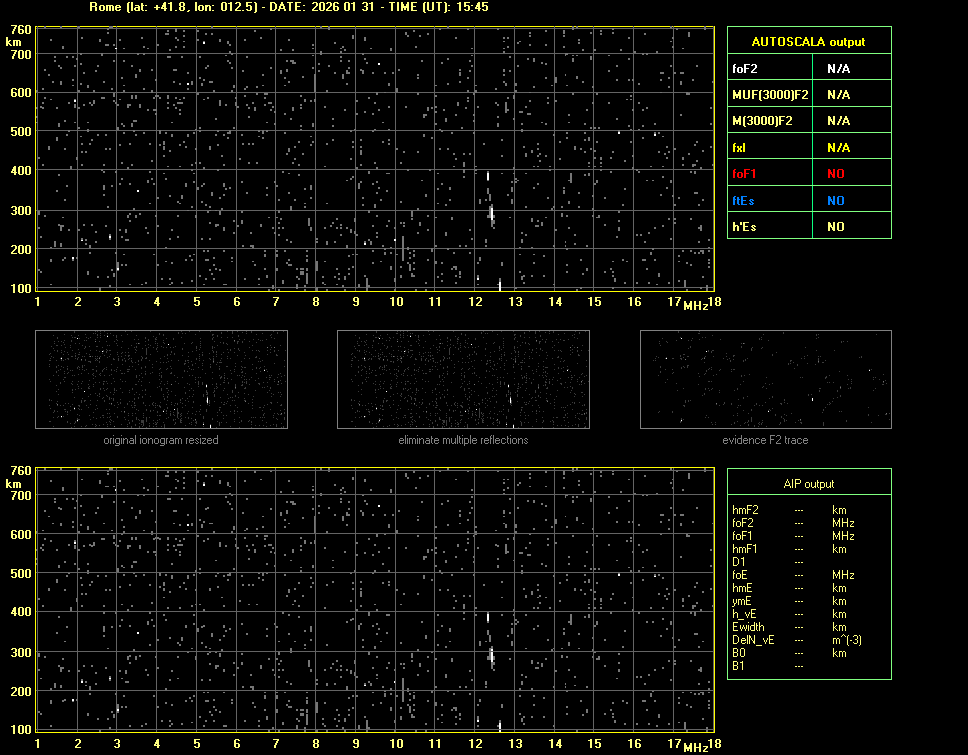
Task: Click the Ewidth parameter label
Action: [749, 627]
